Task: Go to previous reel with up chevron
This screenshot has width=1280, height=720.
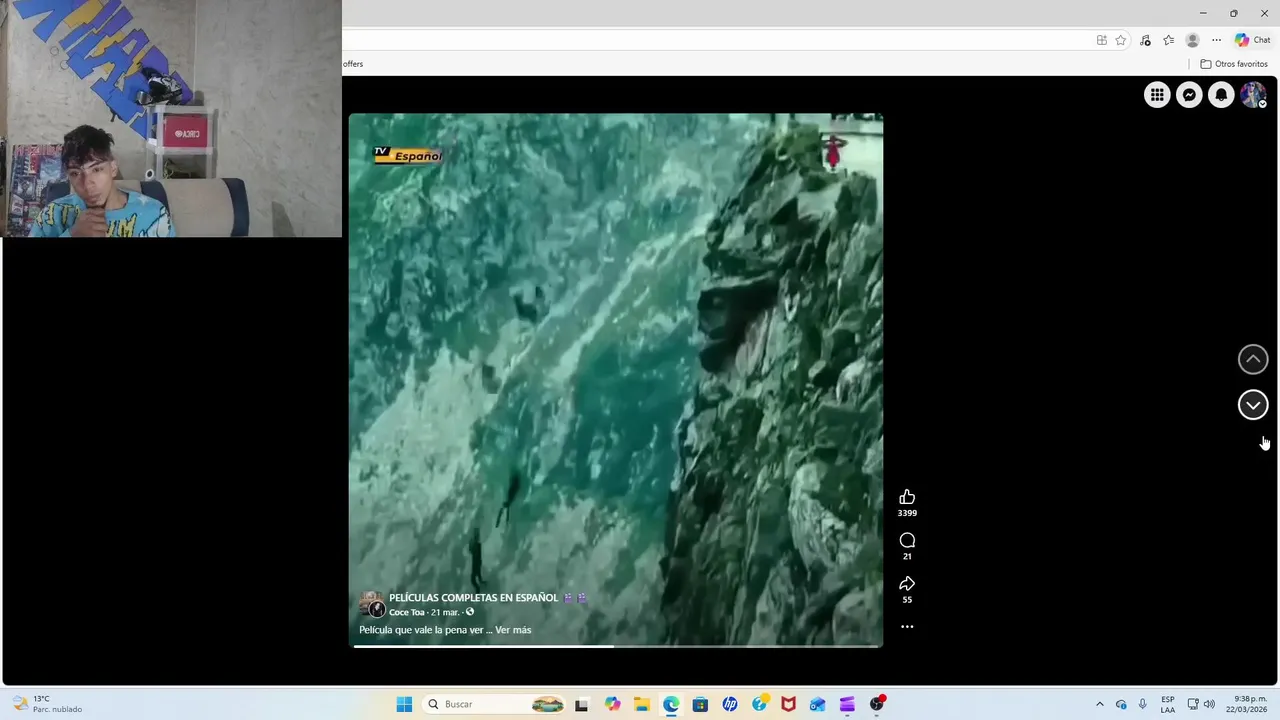Action: [x=1253, y=359]
